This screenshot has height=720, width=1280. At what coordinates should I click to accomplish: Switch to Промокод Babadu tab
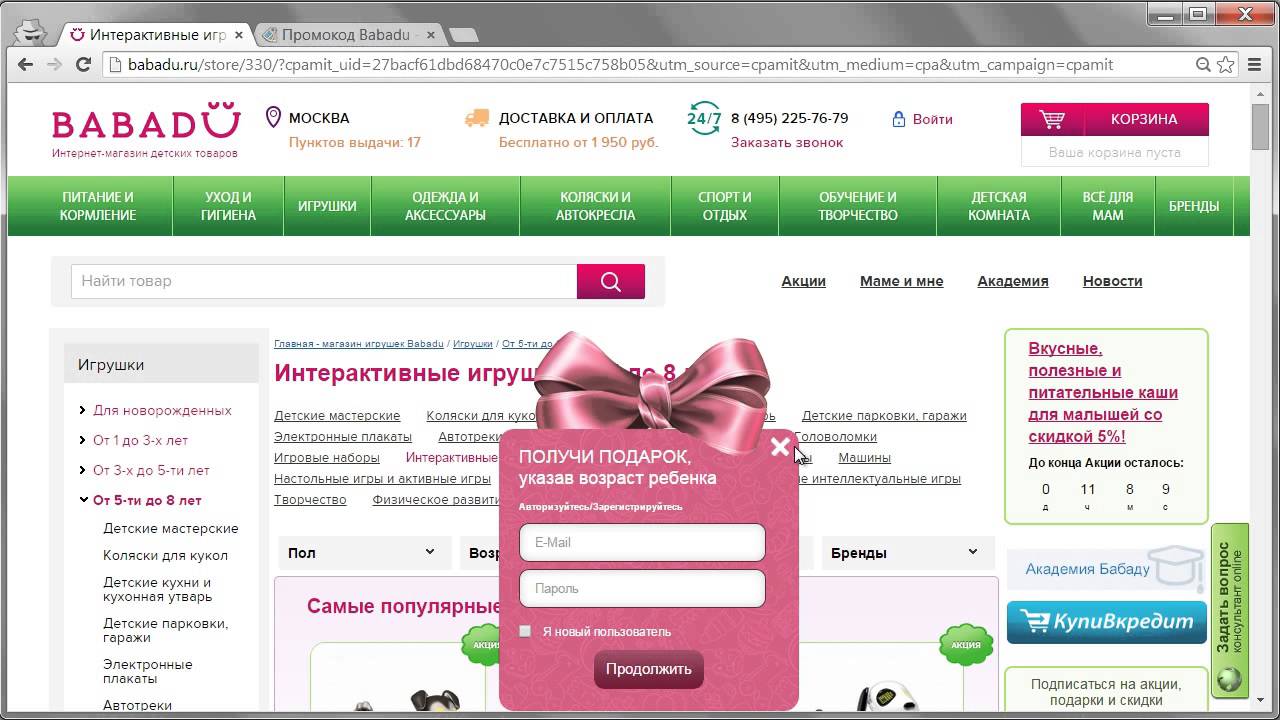click(345, 34)
